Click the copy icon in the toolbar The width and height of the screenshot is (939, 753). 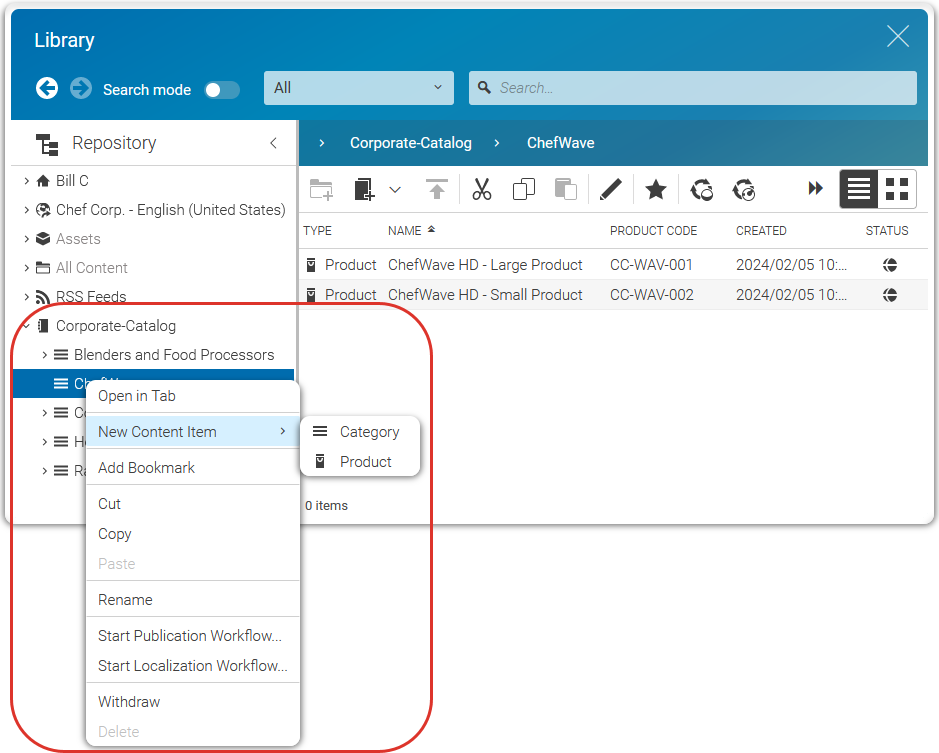tap(523, 189)
